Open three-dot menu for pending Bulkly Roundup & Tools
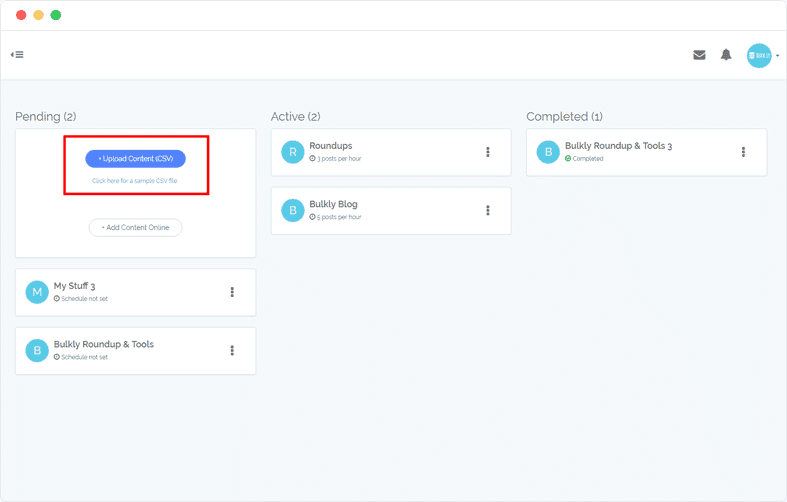 click(232, 351)
